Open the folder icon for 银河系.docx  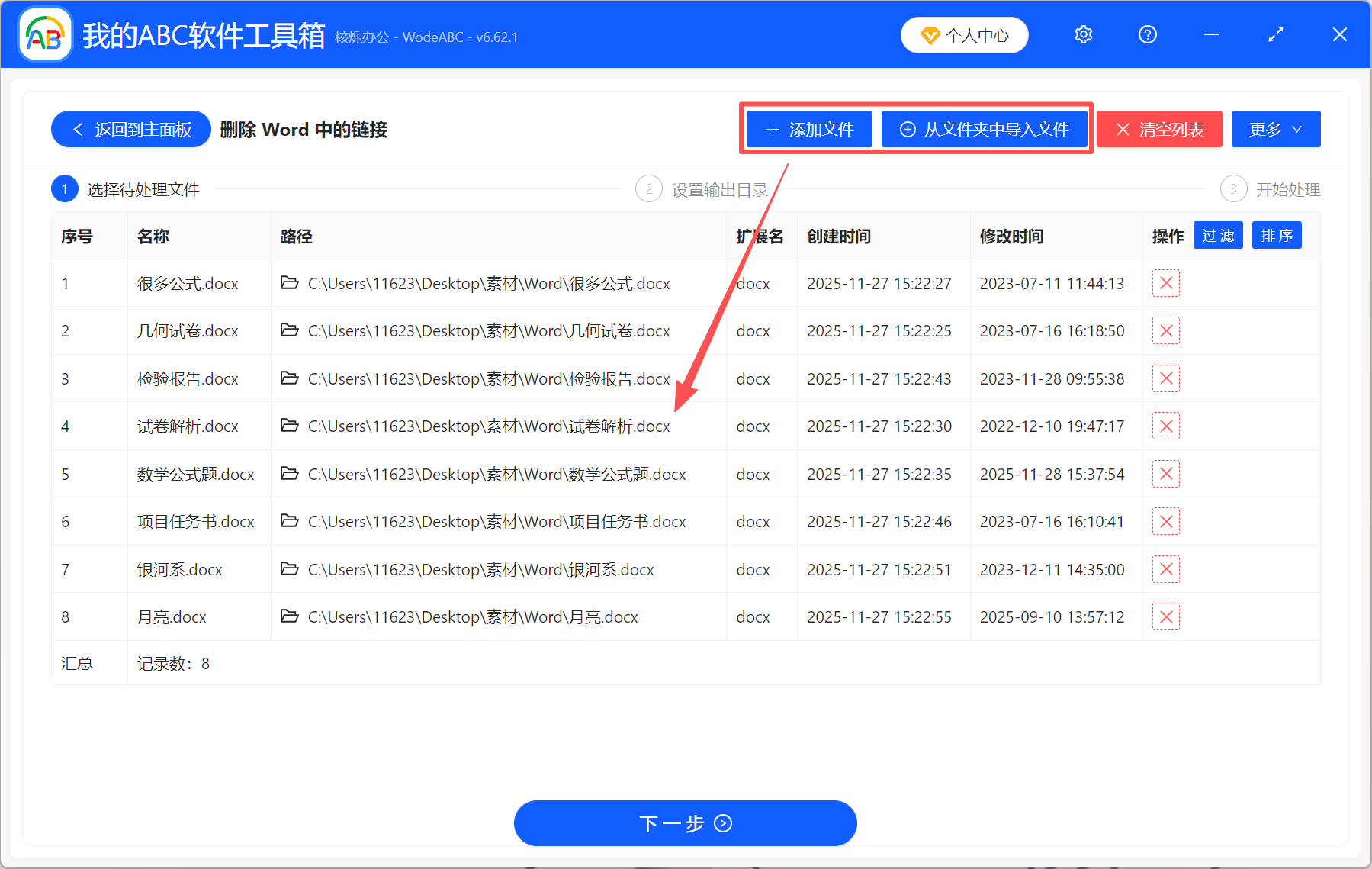tap(290, 569)
